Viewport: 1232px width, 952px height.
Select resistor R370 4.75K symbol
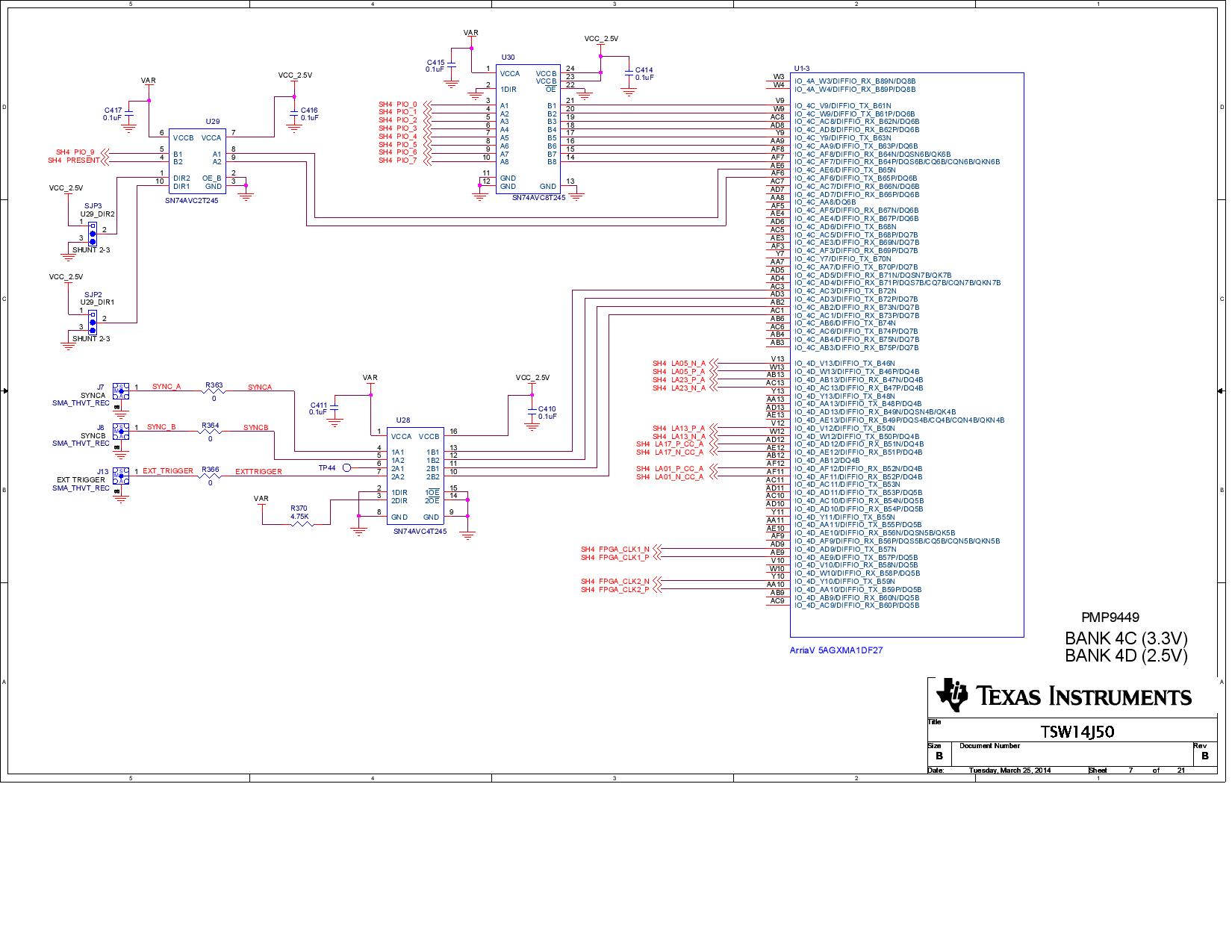click(x=302, y=523)
